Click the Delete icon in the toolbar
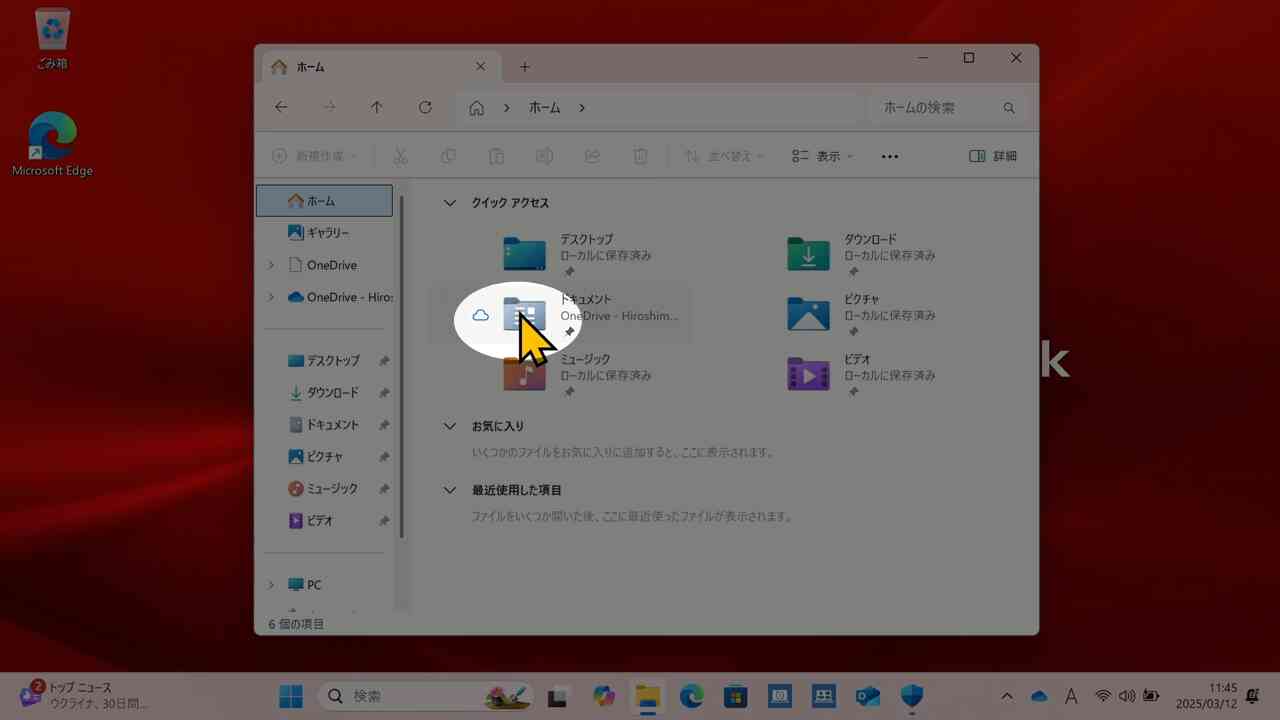Image resolution: width=1280 pixels, height=720 pixels. [x=640, y=156]
